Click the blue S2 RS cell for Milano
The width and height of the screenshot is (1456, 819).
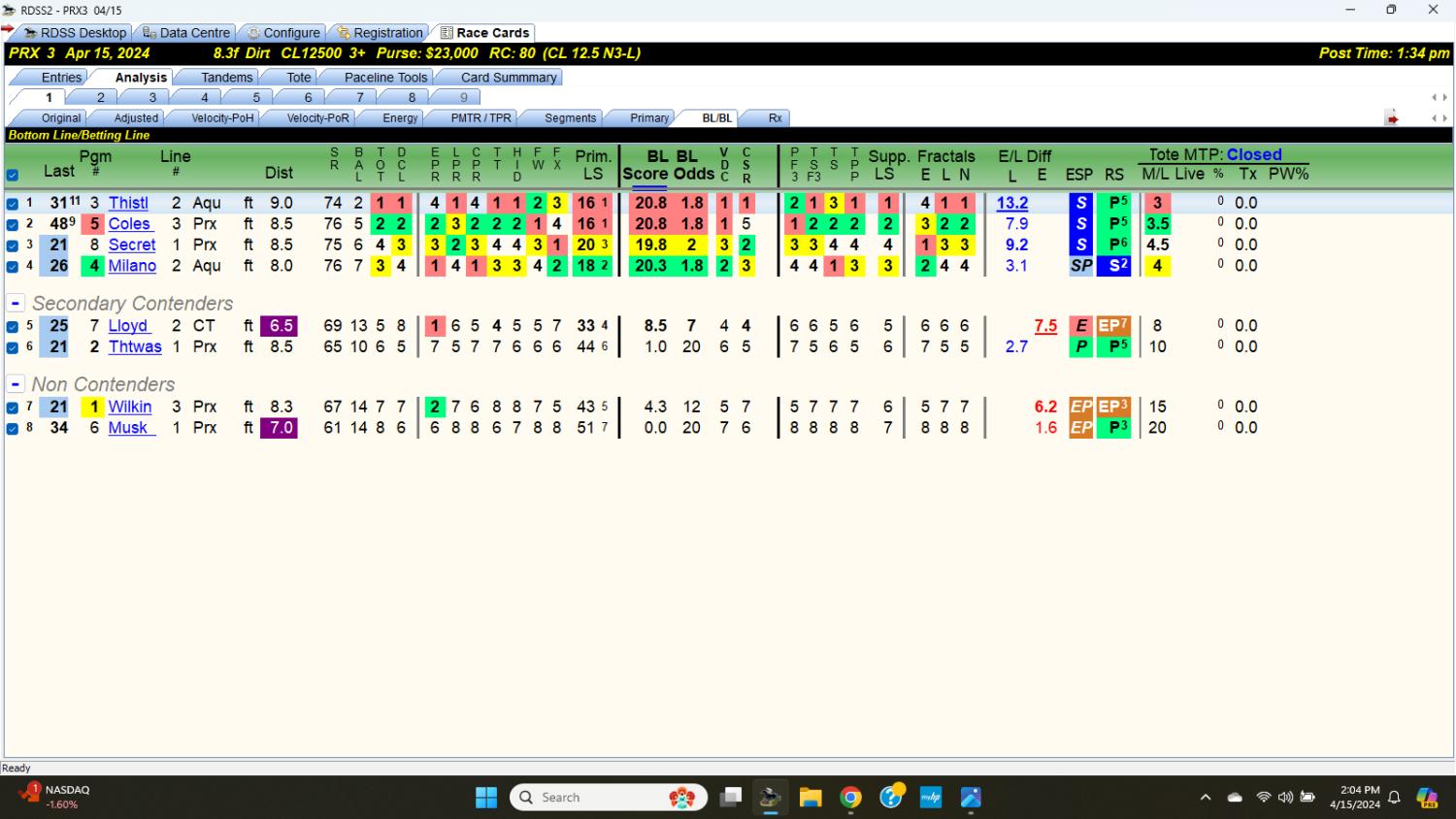click(1113, 265)
